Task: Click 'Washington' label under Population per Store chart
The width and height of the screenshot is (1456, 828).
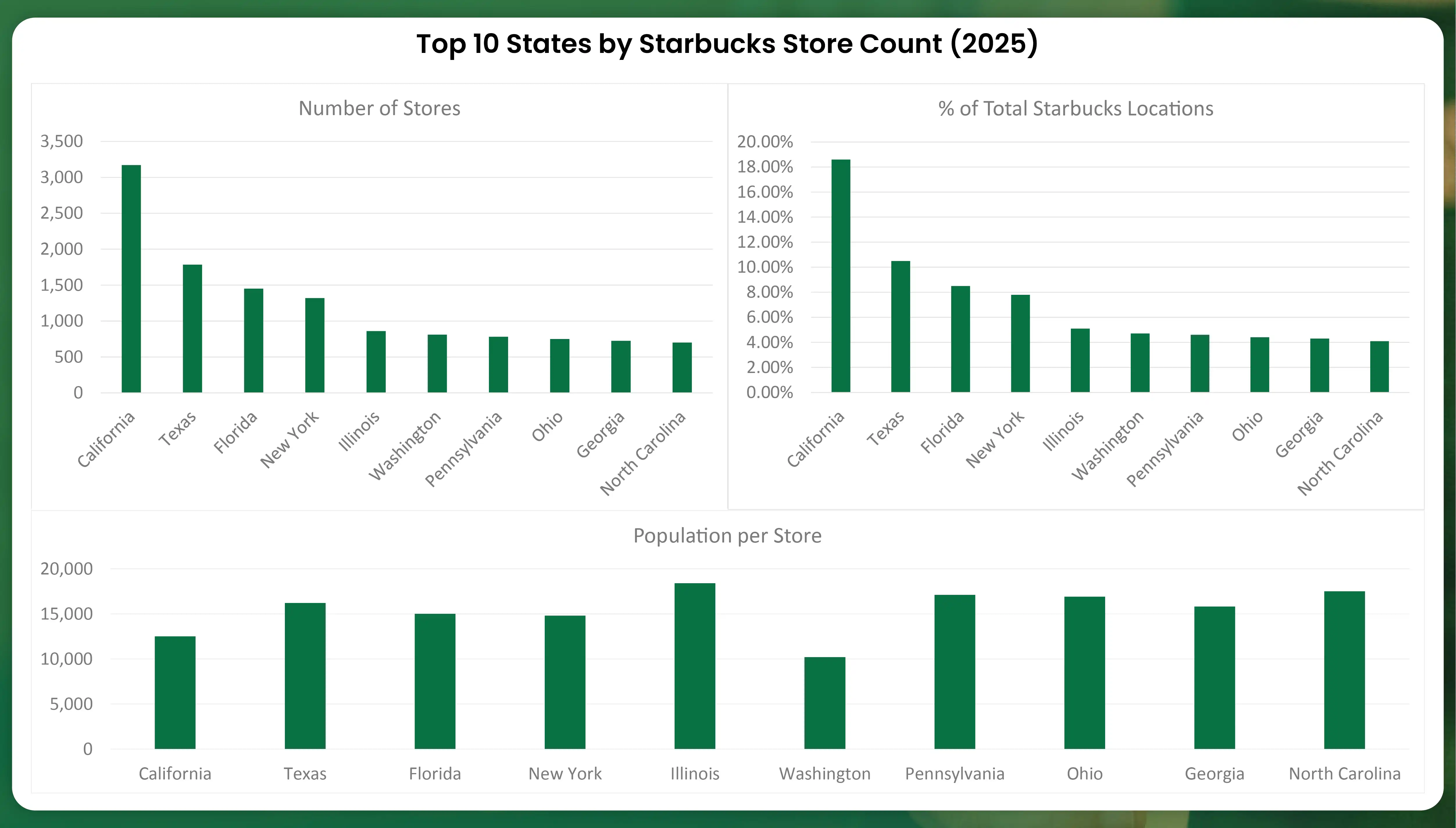Action: pos(825,774)
